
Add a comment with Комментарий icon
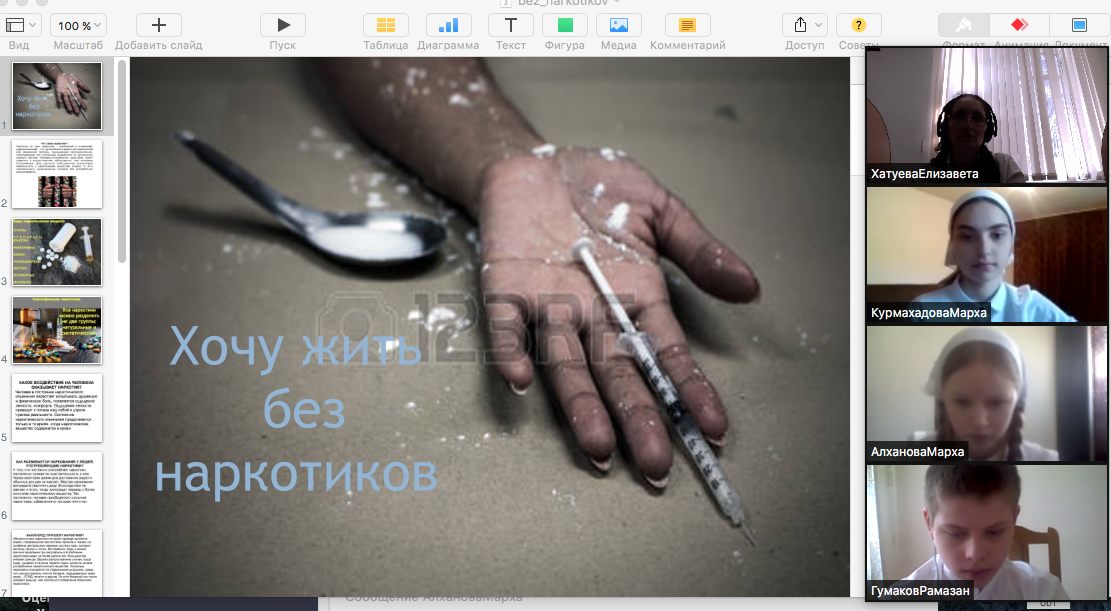(x=687, y=25)
